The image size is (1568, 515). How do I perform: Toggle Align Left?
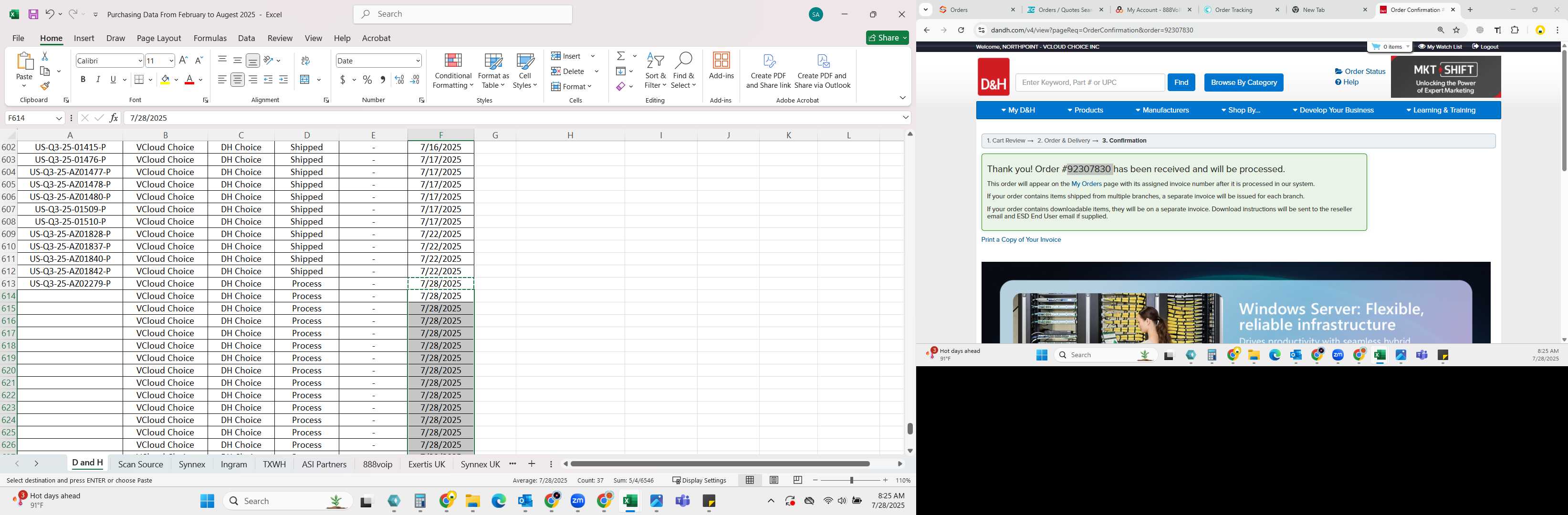tap(222, 80)
